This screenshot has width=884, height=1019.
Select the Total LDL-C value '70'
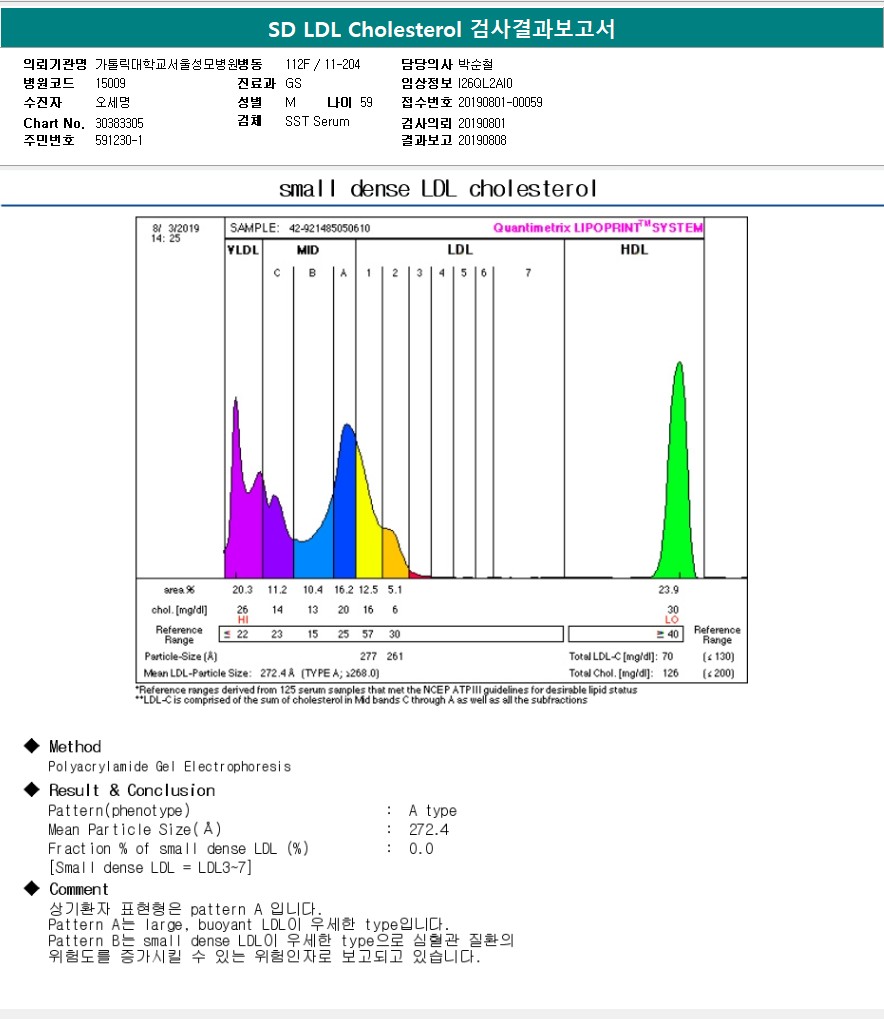[668, 656]
